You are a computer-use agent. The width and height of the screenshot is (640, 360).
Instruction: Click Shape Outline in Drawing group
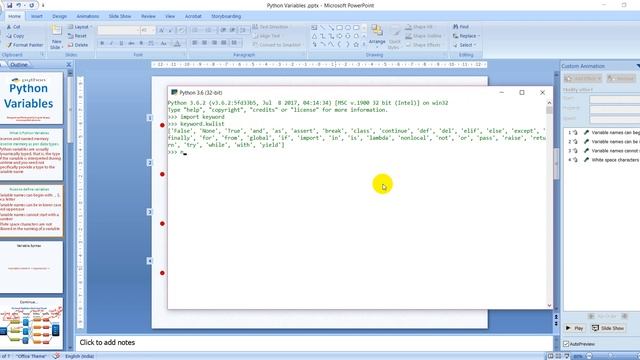click(423, 36)
